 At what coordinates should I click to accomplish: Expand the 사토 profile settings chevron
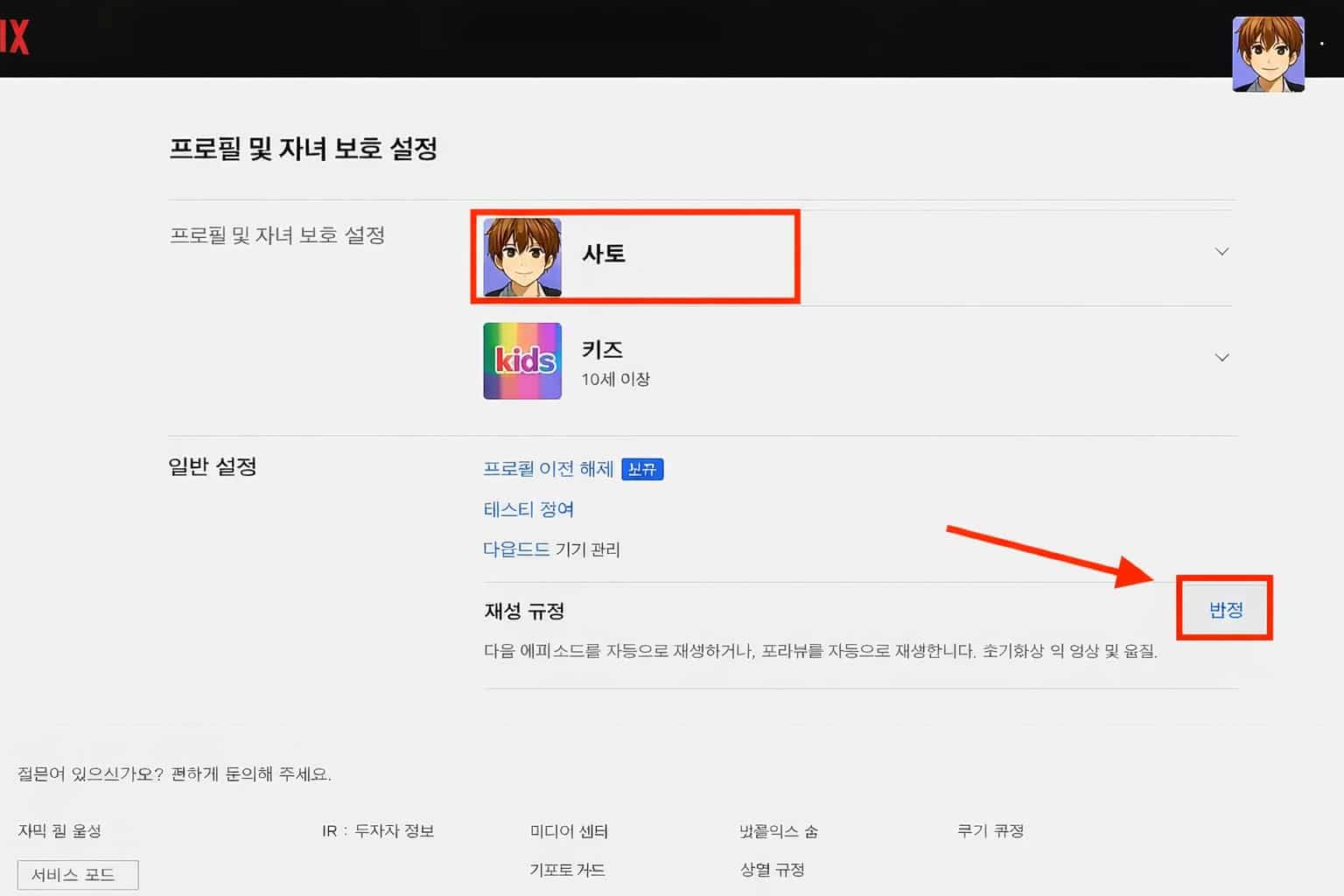1221,251
